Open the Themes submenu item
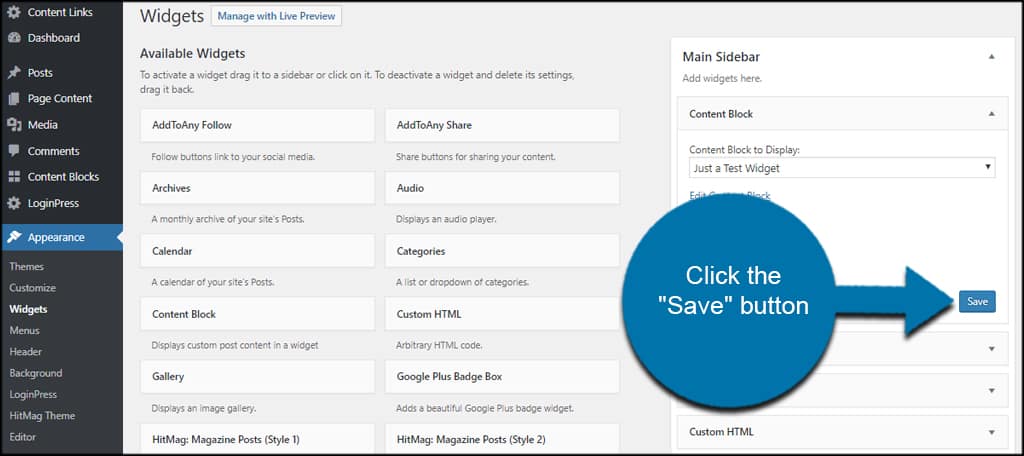 26,267
